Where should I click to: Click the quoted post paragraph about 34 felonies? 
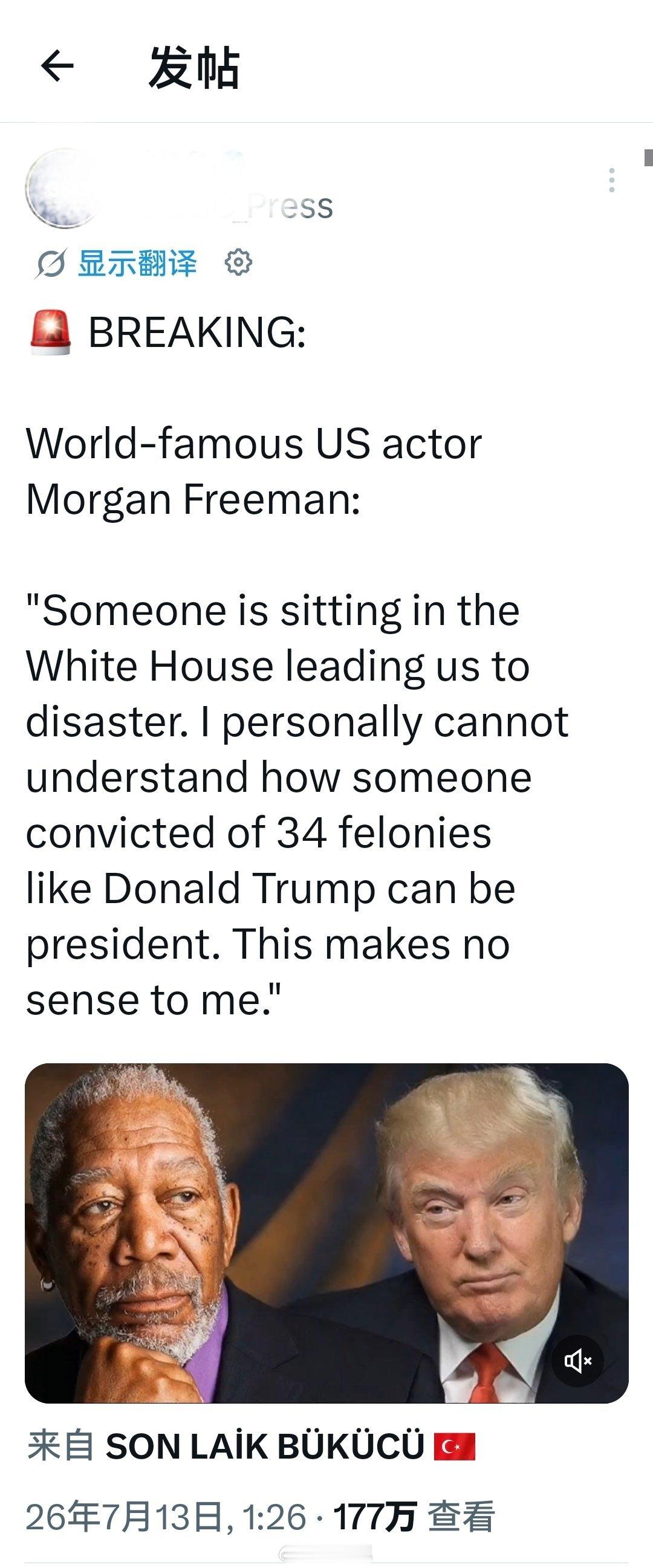pos(297,805)
